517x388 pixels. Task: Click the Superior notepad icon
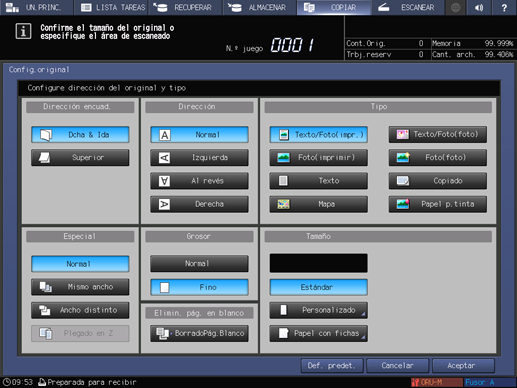pyautogui.click(x=44, y=158)
